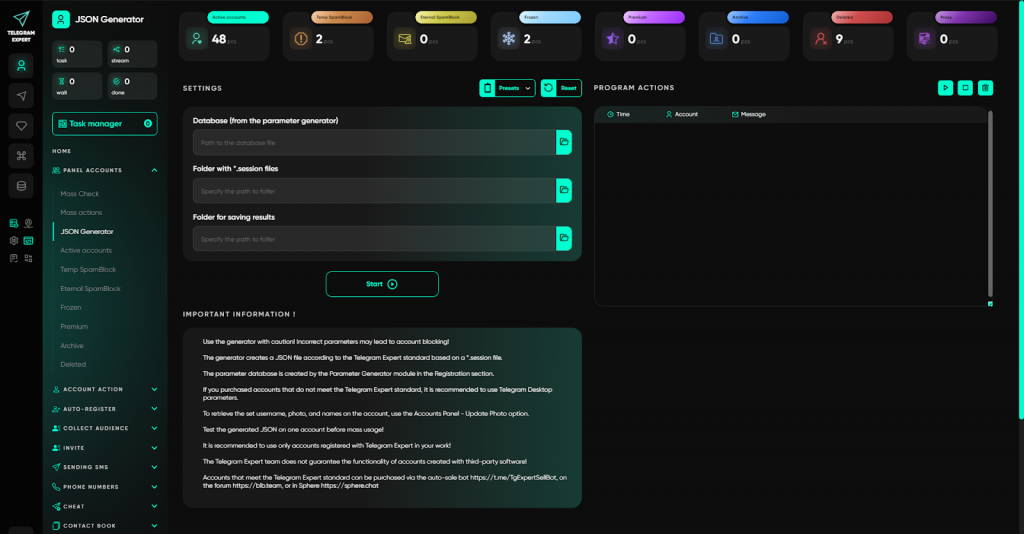1024x534 pixels.
Task: Click the play icon in Program Actions
Action: pos(945,88)
